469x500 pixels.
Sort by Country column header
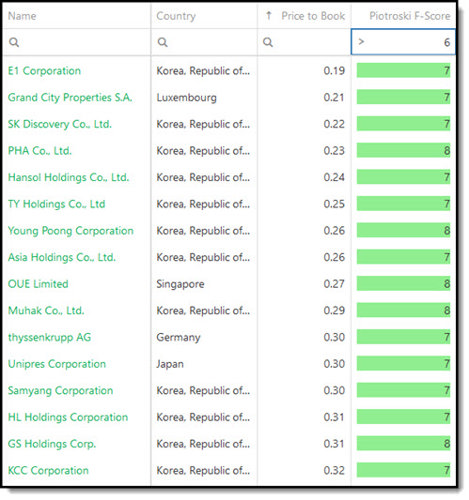176,16
